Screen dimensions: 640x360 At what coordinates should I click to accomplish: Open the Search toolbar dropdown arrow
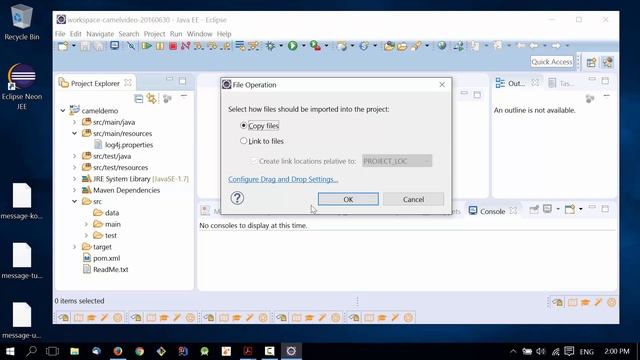[x=427, y=46]
